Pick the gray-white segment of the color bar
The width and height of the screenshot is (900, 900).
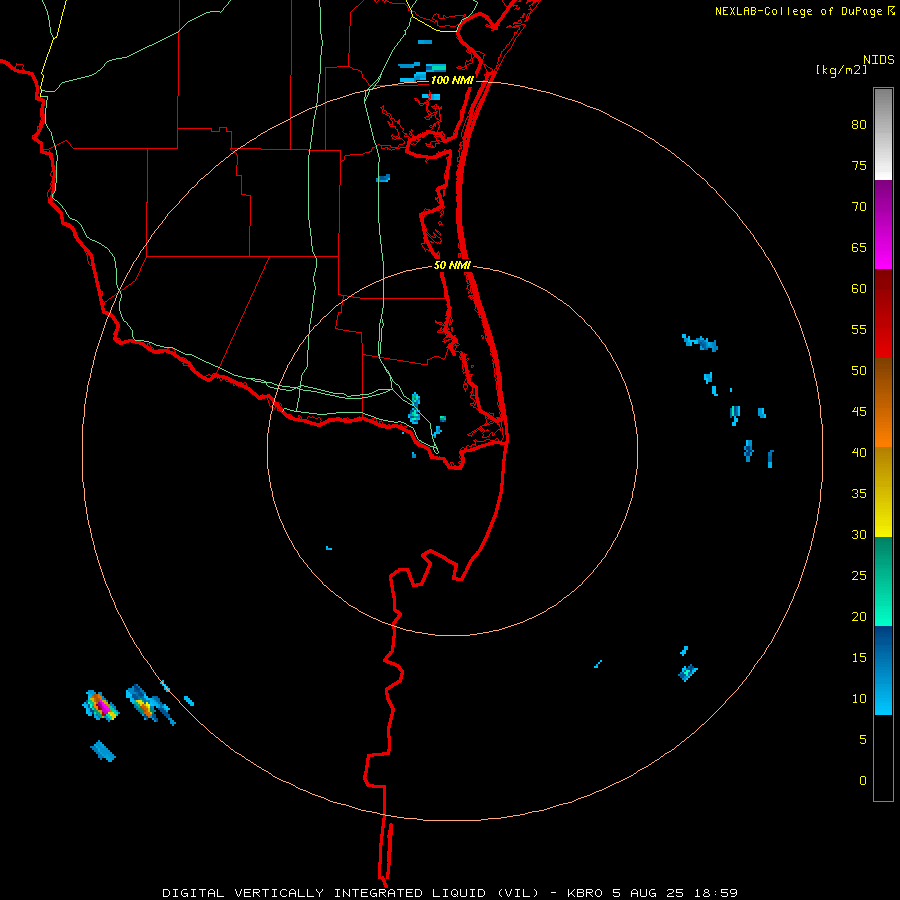point(883,134)
